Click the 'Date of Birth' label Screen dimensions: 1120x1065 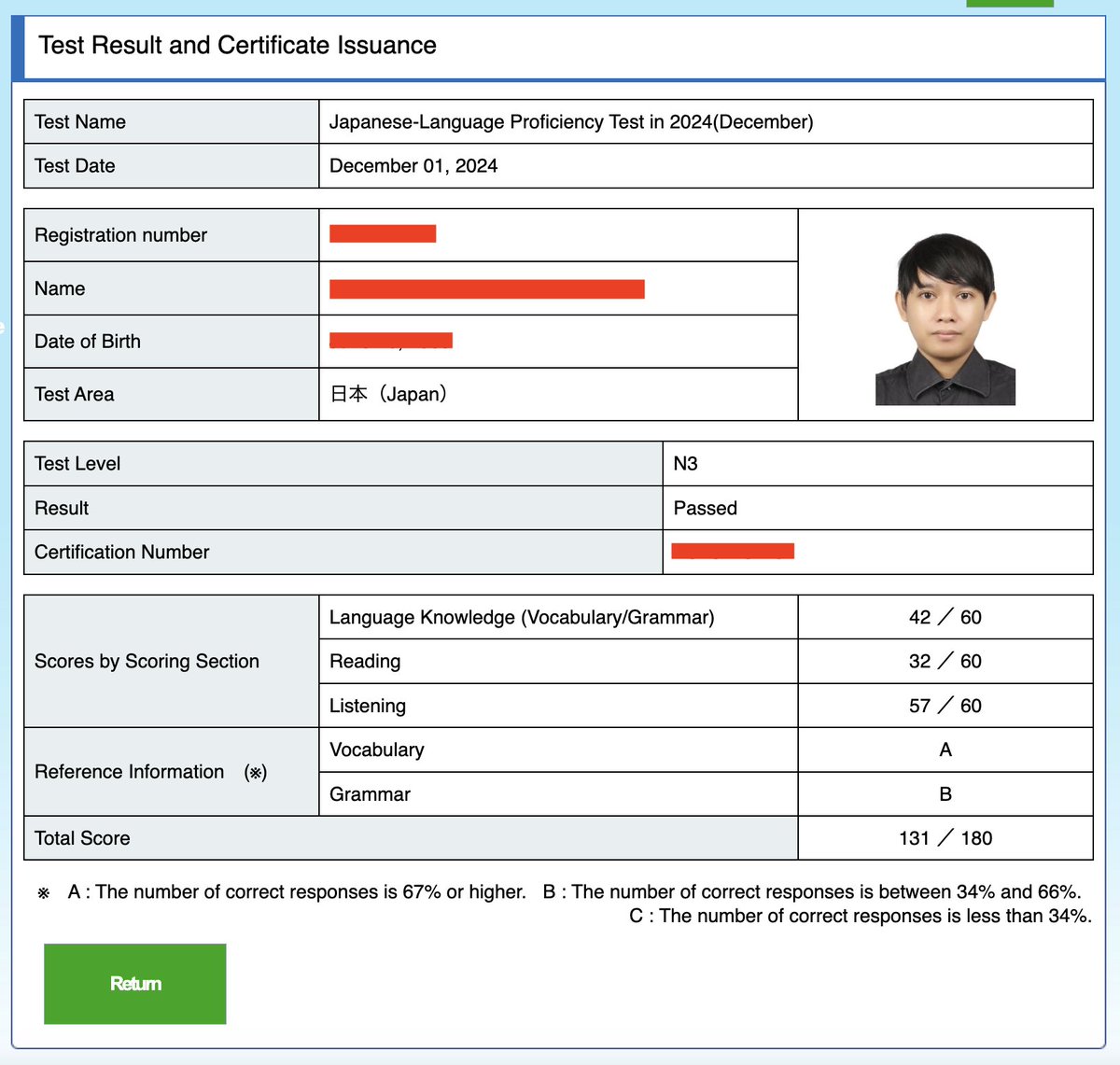[x=88, y=341]
